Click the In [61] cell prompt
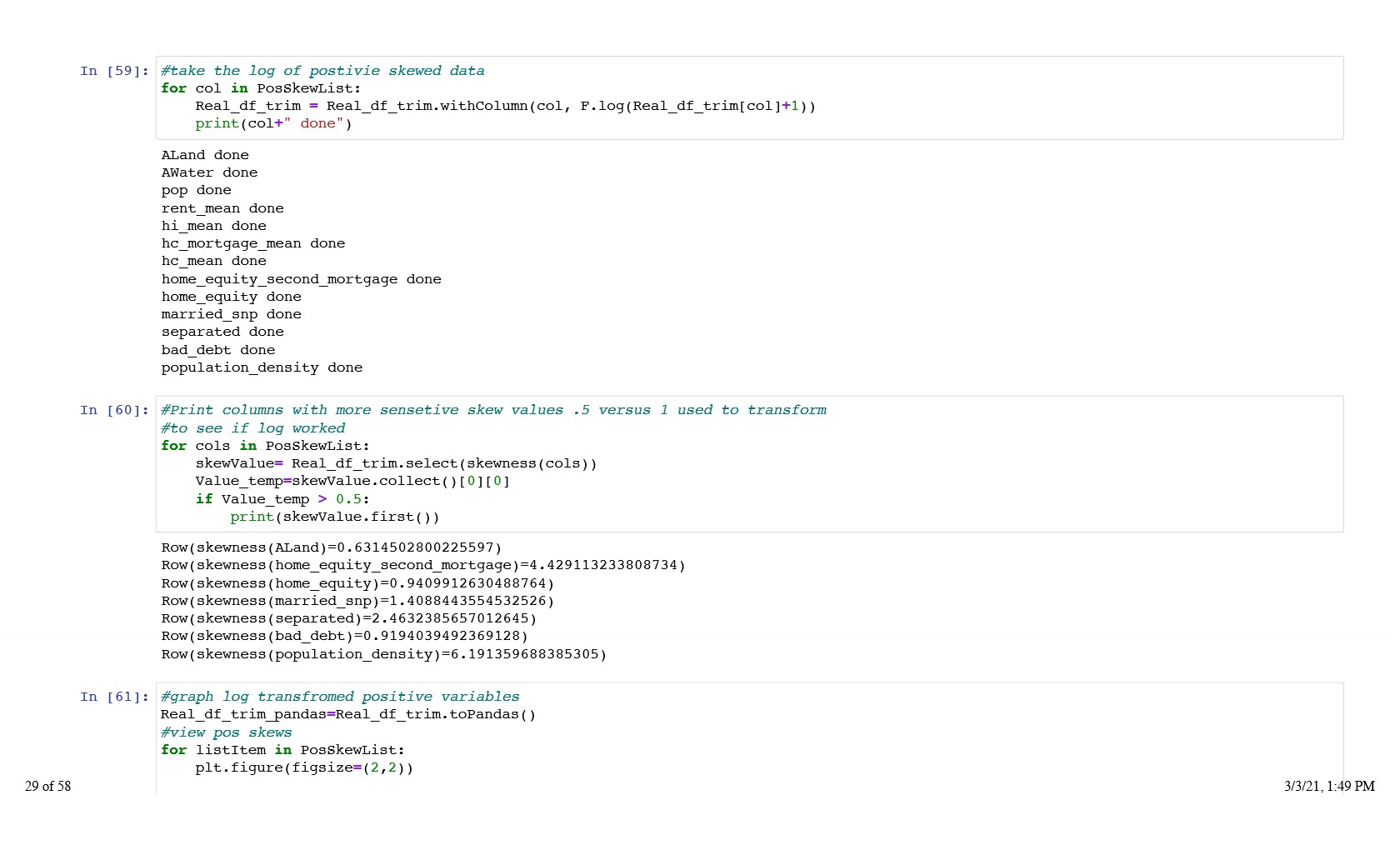Image resolution: width=1400 pixels, height=850 pixels. coord(114,697)
